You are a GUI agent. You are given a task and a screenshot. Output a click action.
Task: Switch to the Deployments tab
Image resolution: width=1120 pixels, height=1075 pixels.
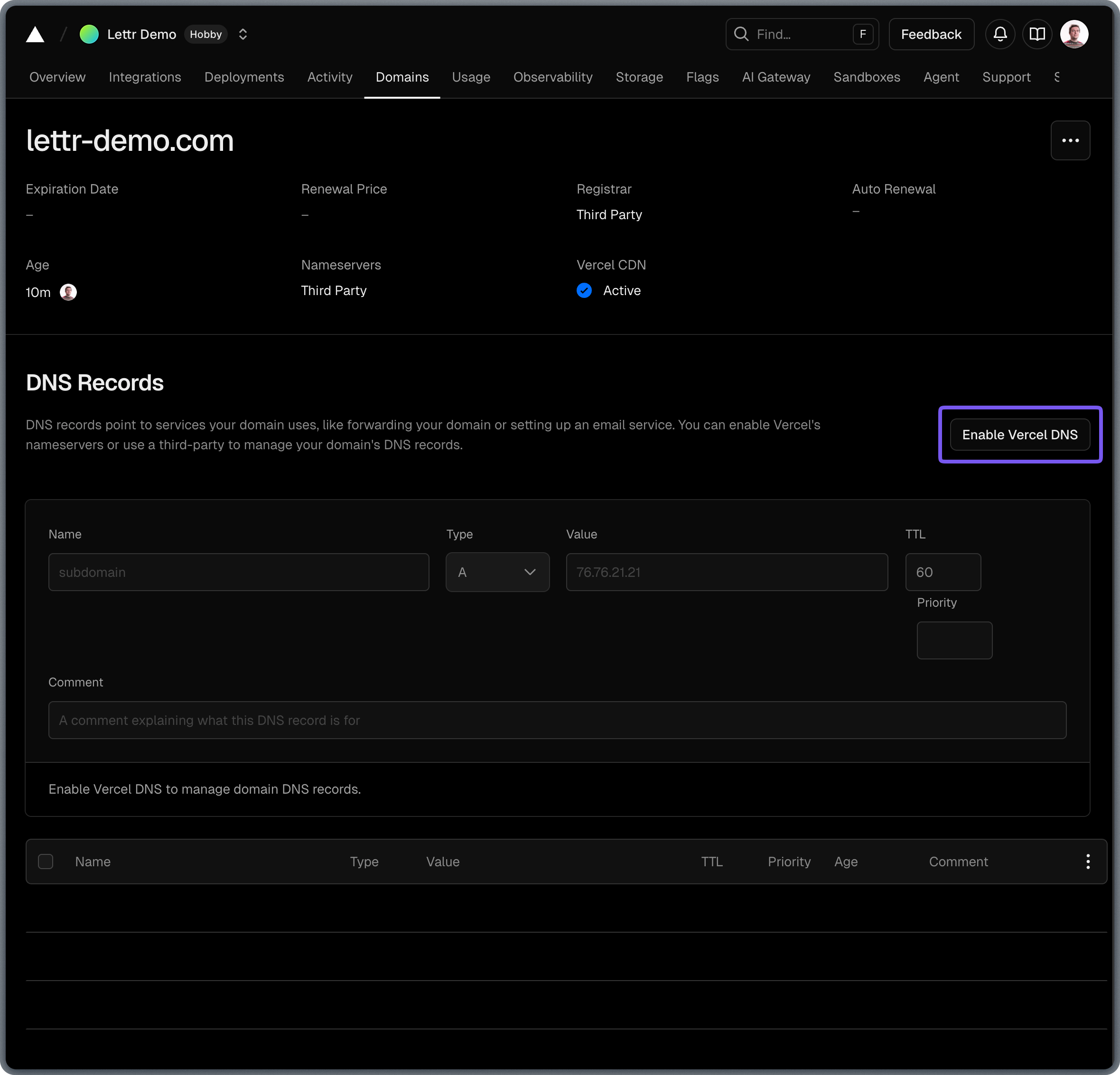[x=244, y=77]
